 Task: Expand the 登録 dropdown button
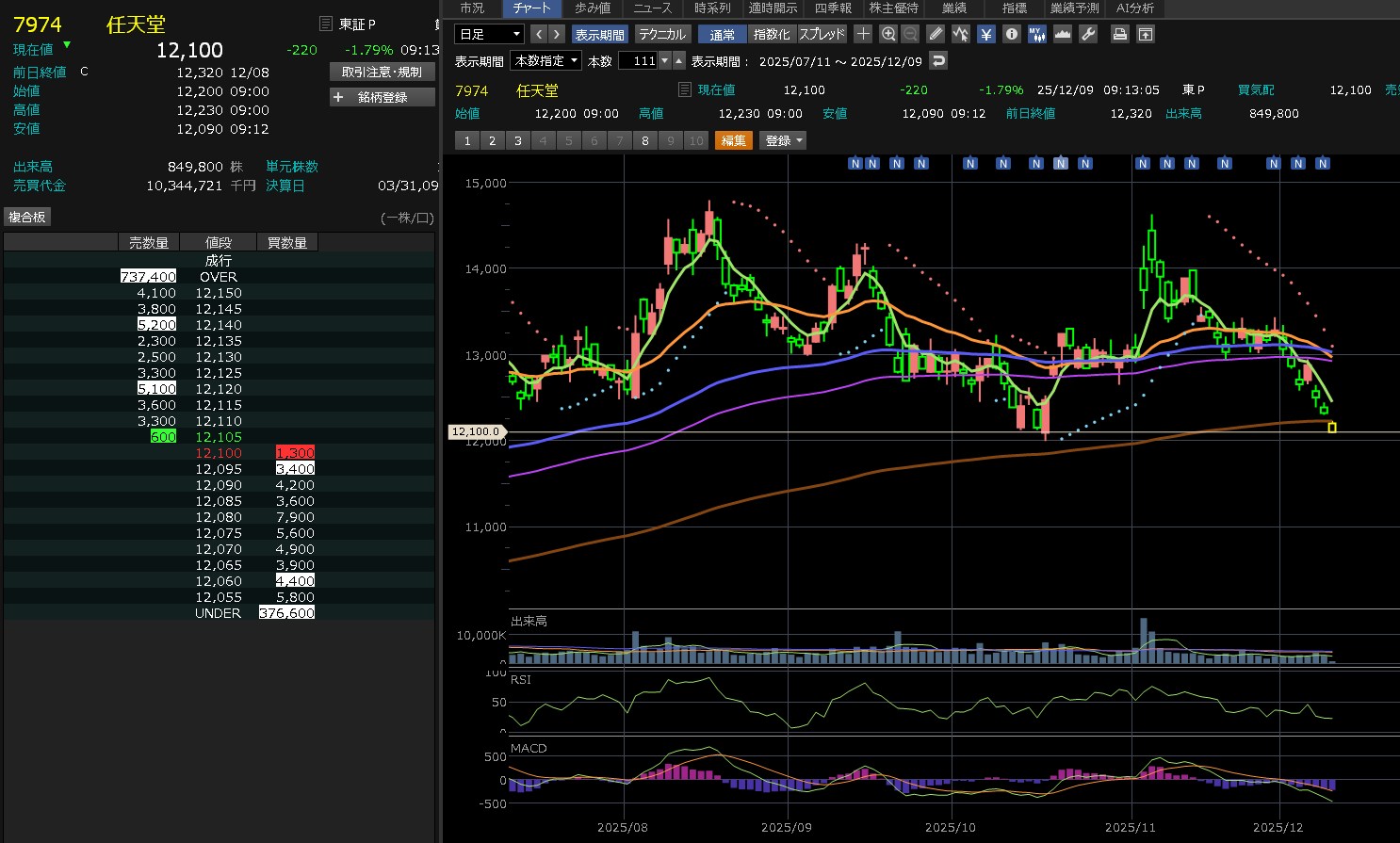784,140
